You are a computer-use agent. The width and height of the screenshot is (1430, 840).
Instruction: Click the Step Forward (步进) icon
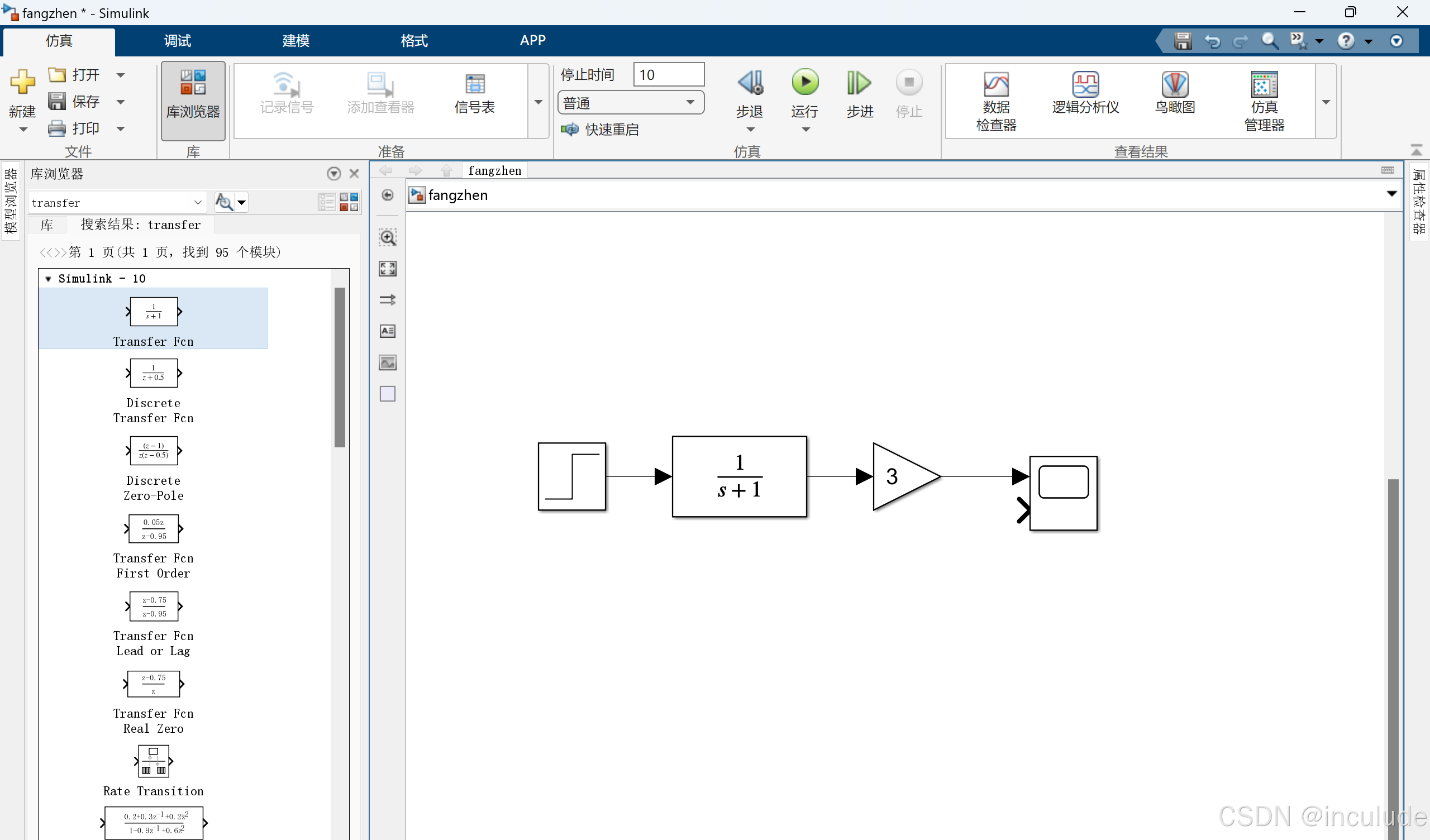(859, 83)
